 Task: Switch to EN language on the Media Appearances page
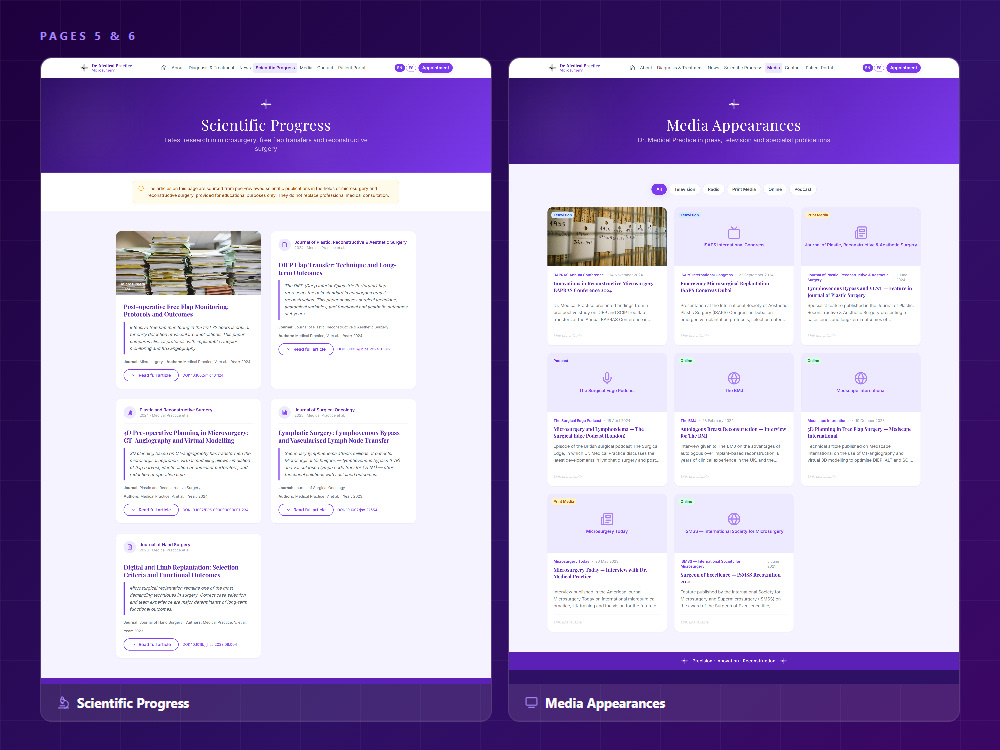[x=867, y=68]
